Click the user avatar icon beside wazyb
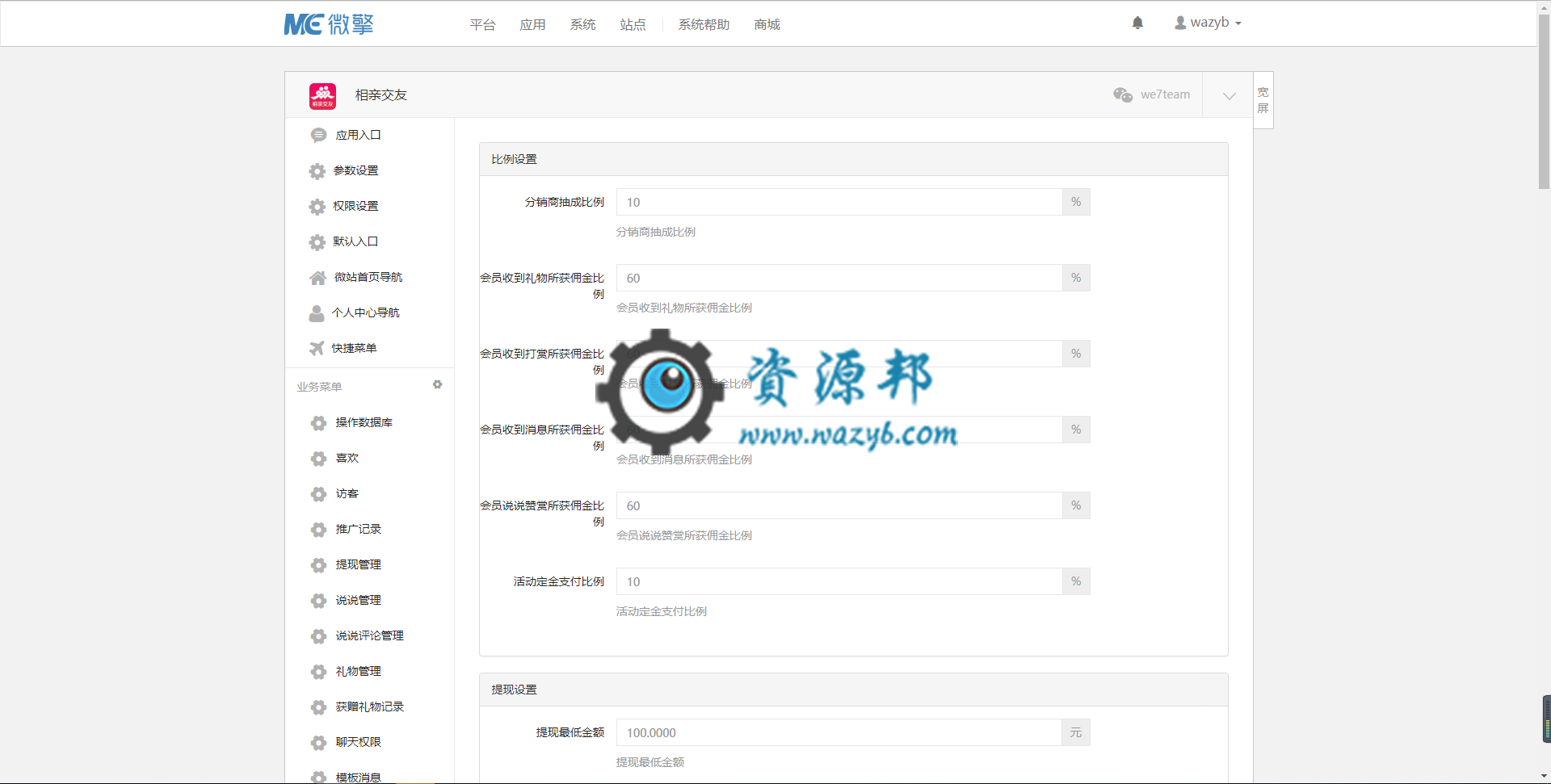 pos(1180,23)
